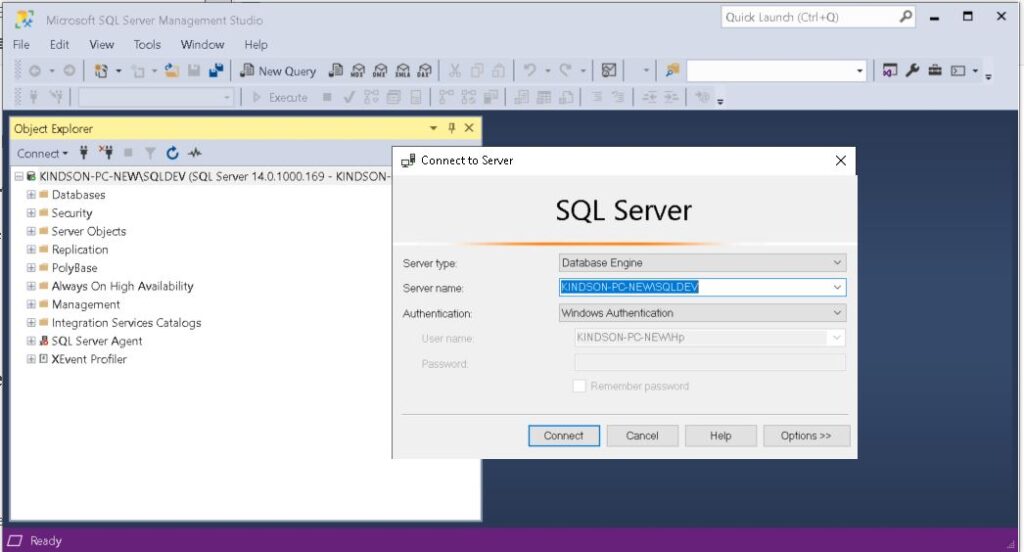Open the Authentication dropdown
The height and width of the screenshot is (552, 1024).
pos(702,313)
